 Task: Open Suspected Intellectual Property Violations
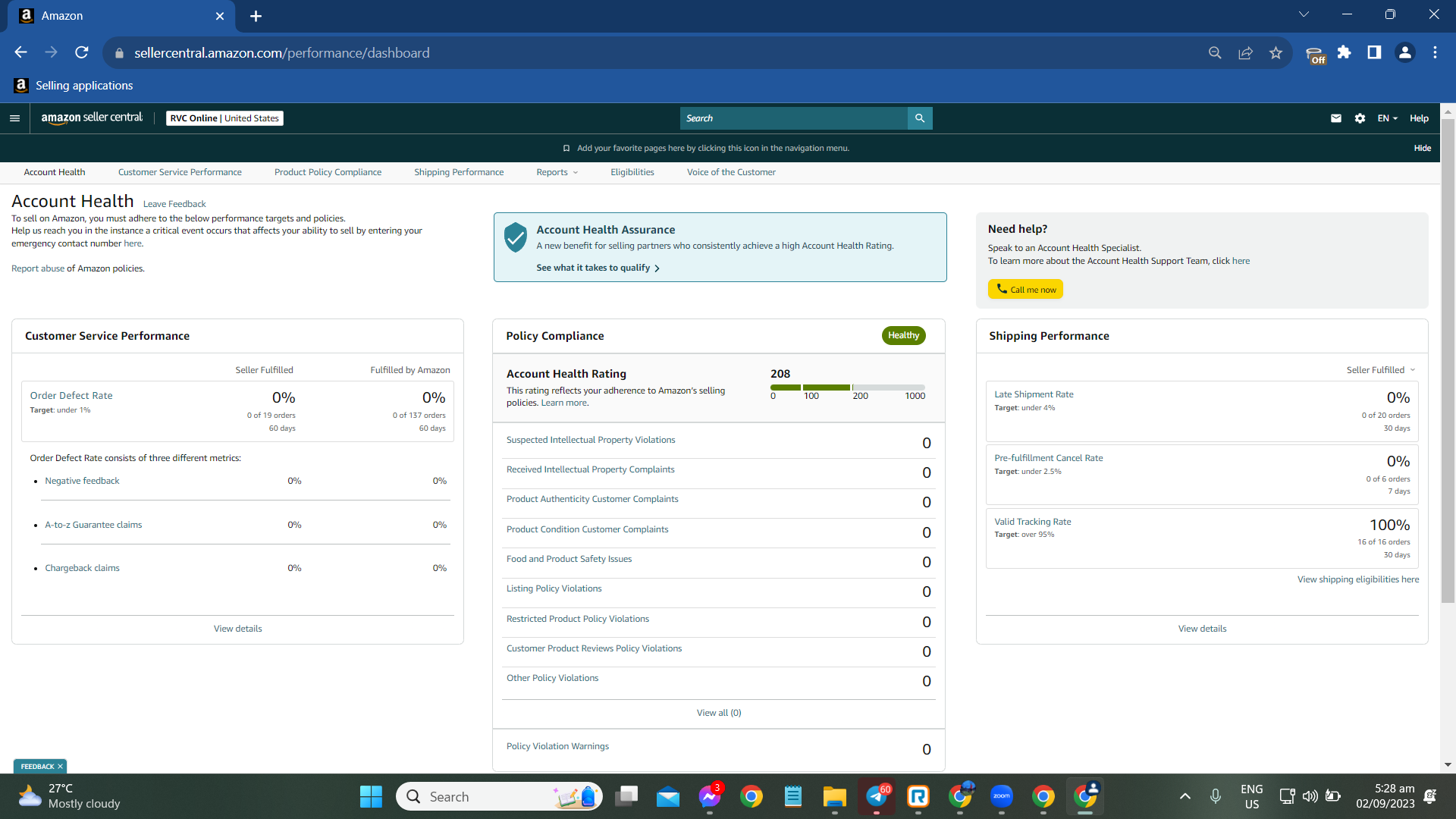pyautogui.click(x=591, y=440)
